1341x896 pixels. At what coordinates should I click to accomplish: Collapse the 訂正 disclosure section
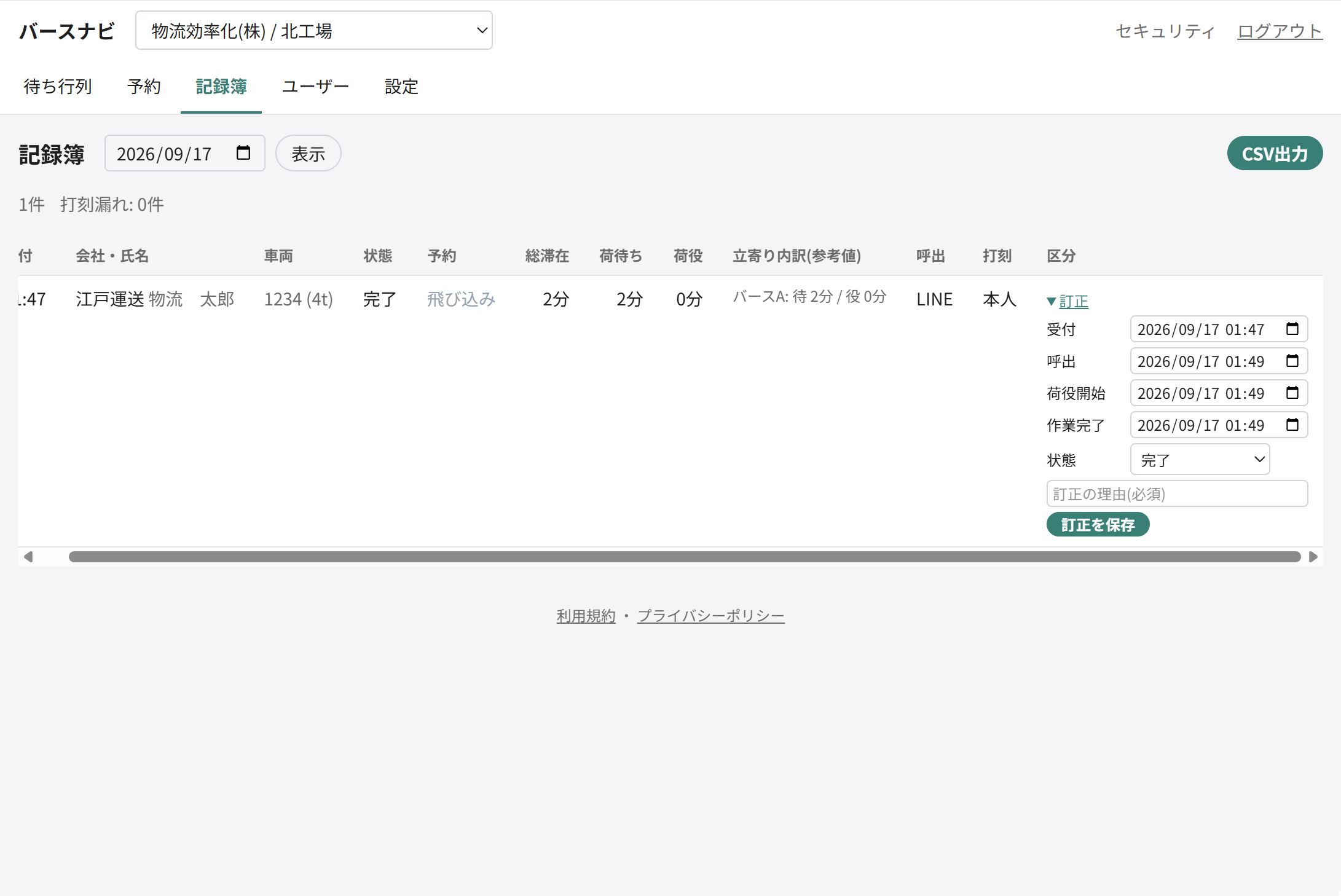[x=1068, y=301]
